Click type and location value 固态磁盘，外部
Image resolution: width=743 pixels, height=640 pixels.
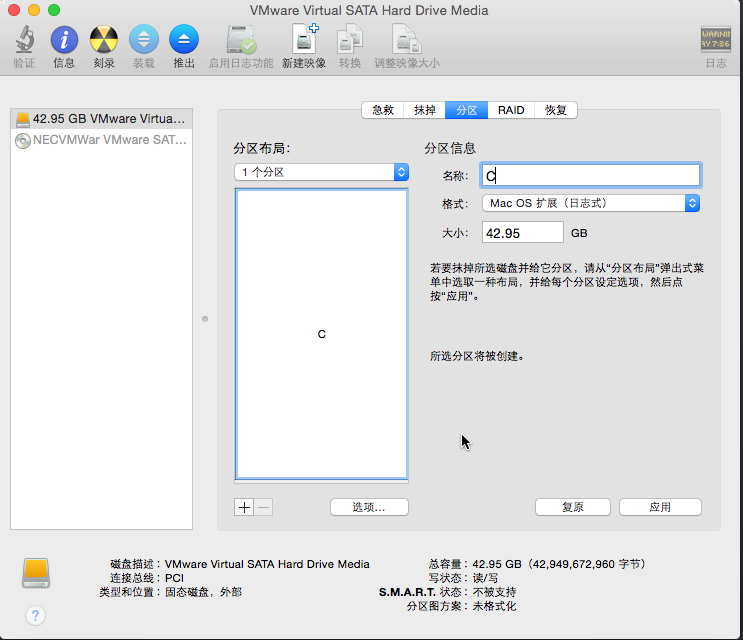(203, 592)
